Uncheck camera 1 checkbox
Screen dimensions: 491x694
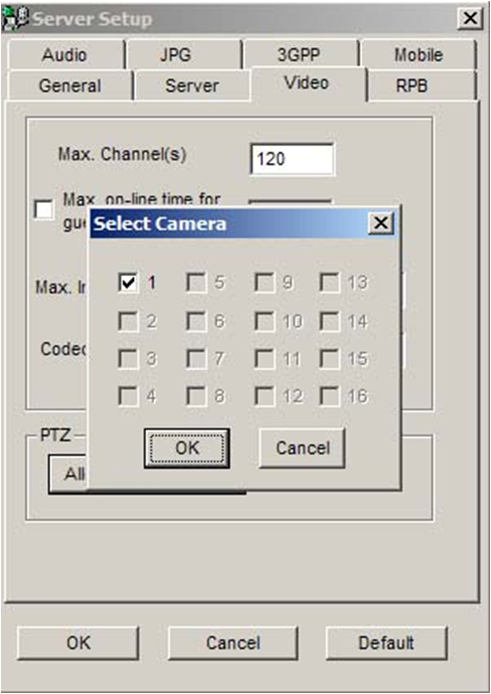128,282
